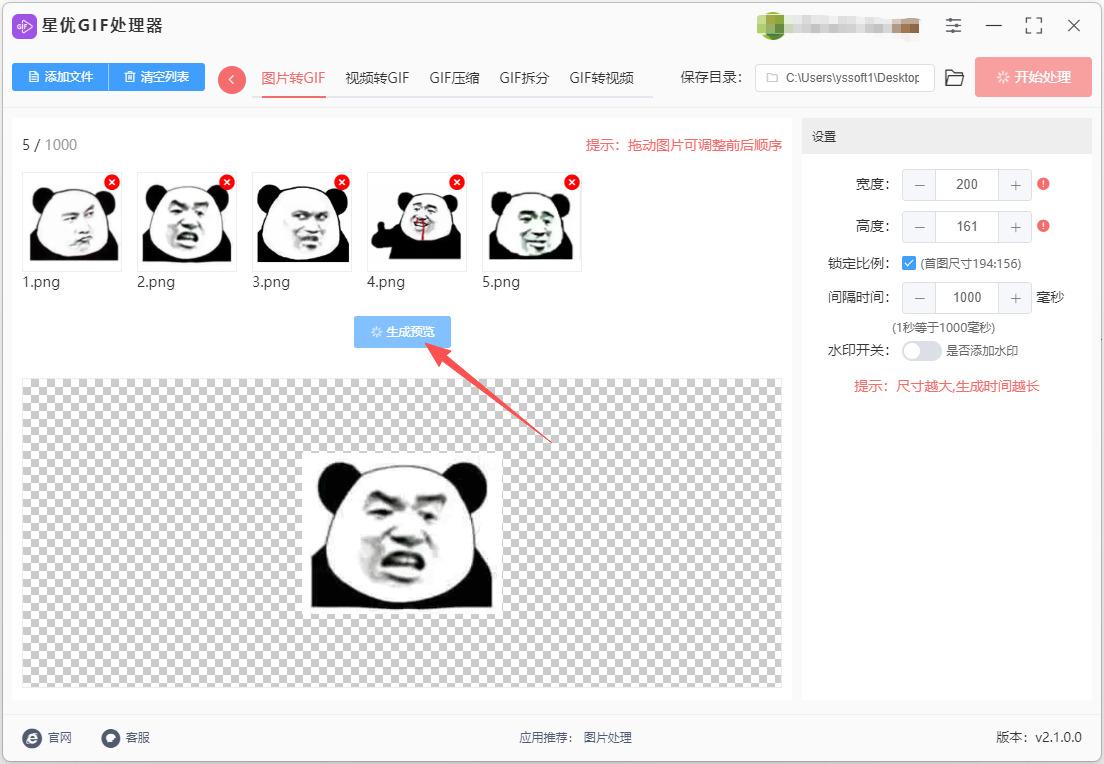1104x764 pixels.
Task: Click the panda GIF preview image
Action: 402,535
